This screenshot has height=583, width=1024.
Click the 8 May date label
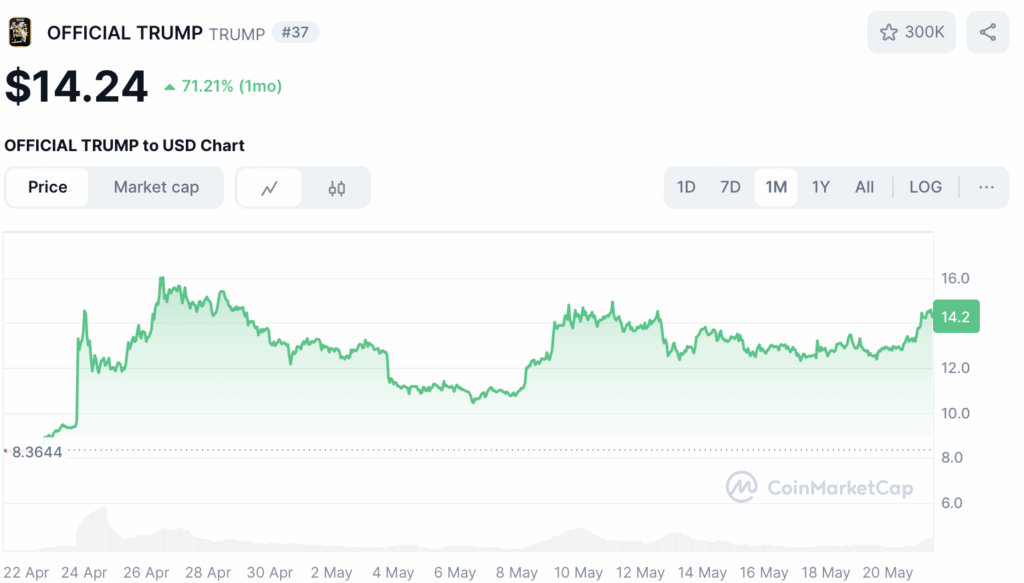tap(517, 573)
